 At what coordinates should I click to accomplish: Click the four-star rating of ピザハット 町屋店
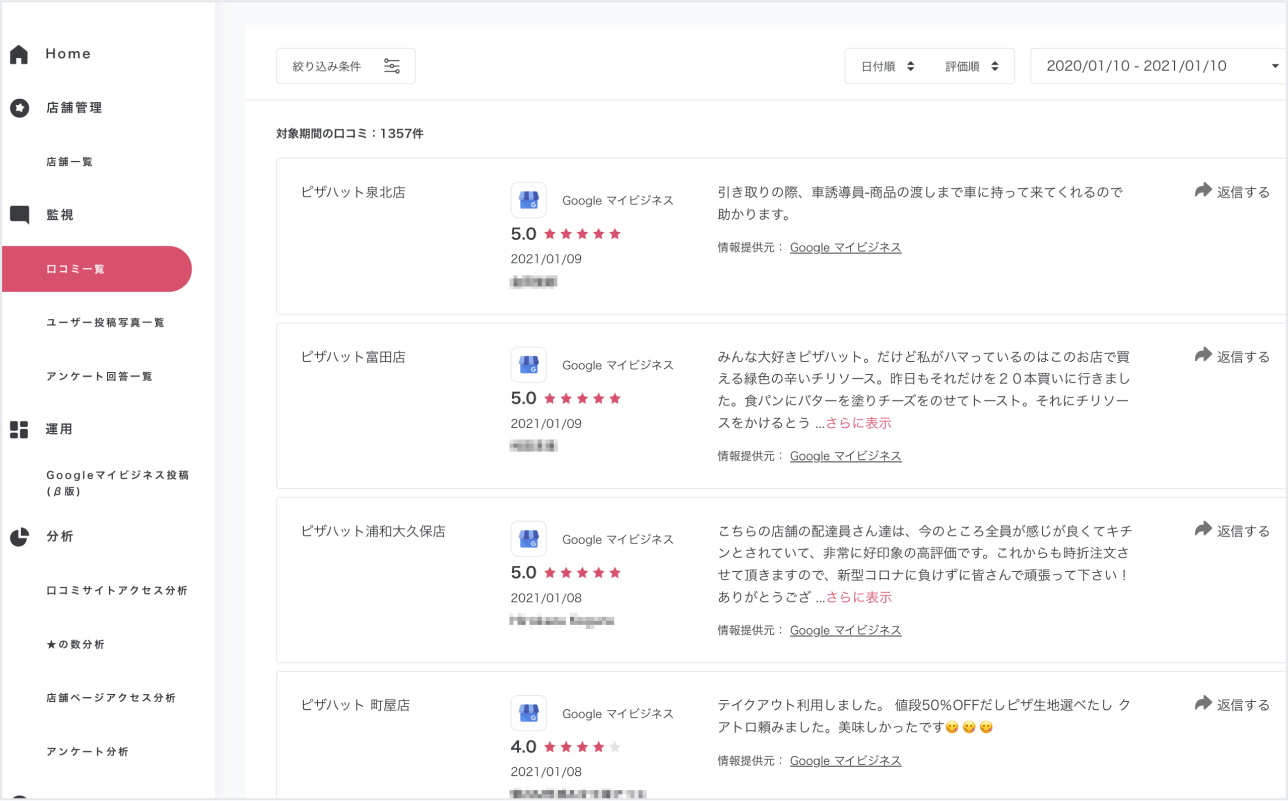[583, 747]
